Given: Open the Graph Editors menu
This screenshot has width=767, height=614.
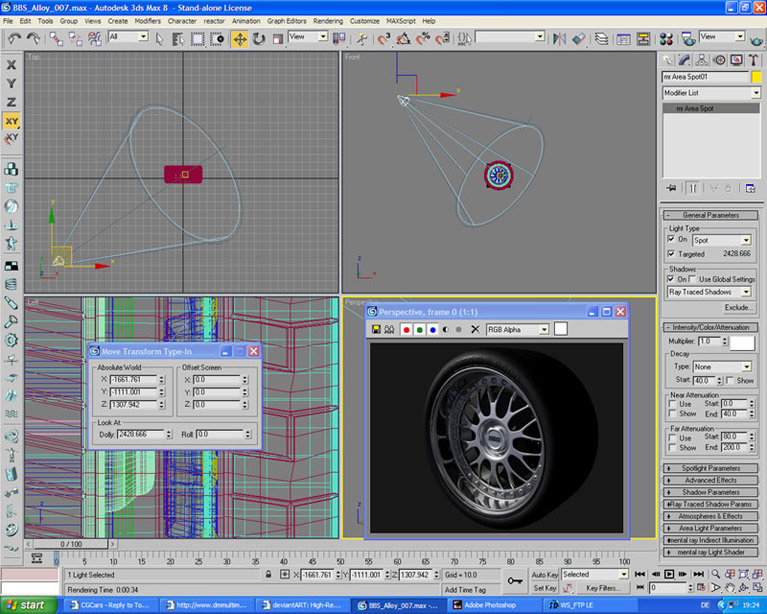Looking at the screenshot, I should coord(285,20).
